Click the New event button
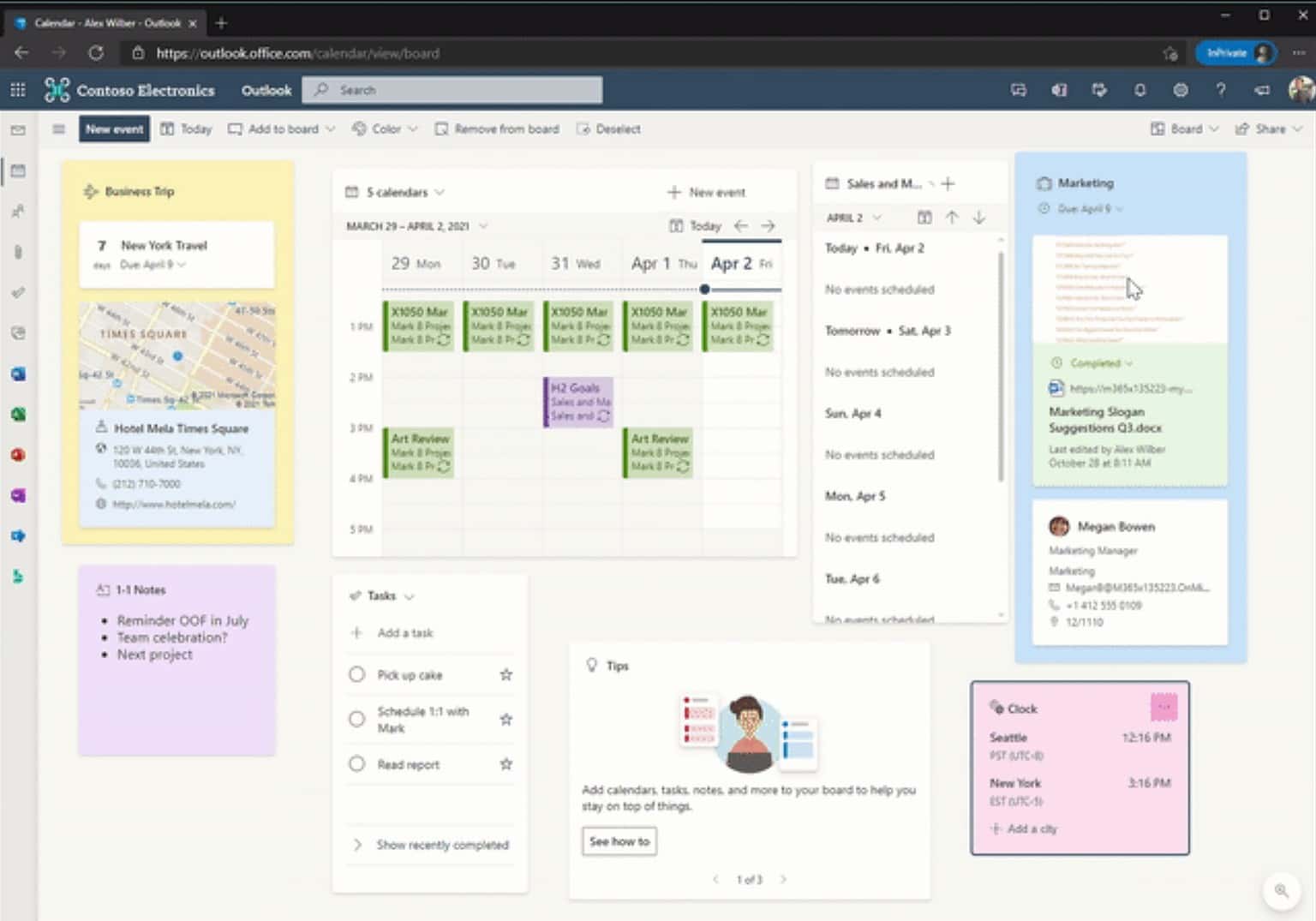 pyautogui.click(x=113, y=129)
